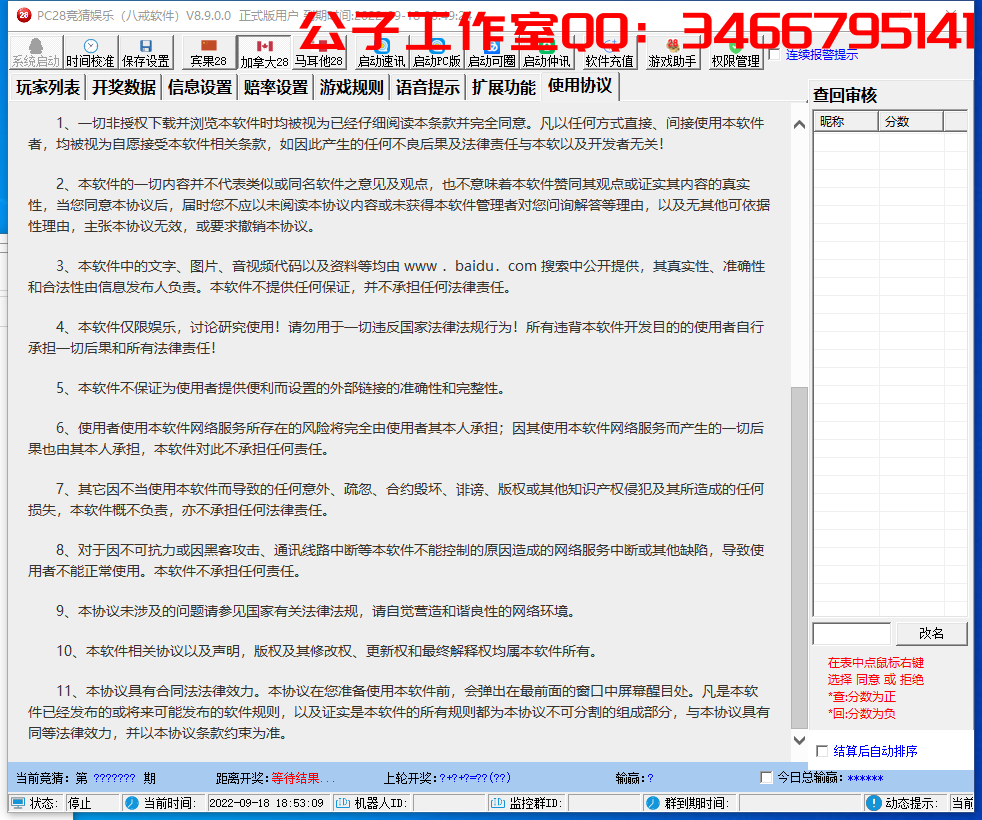
Task: Click the clock icon beside 群到期时间
Action: (x=653, y=803)
